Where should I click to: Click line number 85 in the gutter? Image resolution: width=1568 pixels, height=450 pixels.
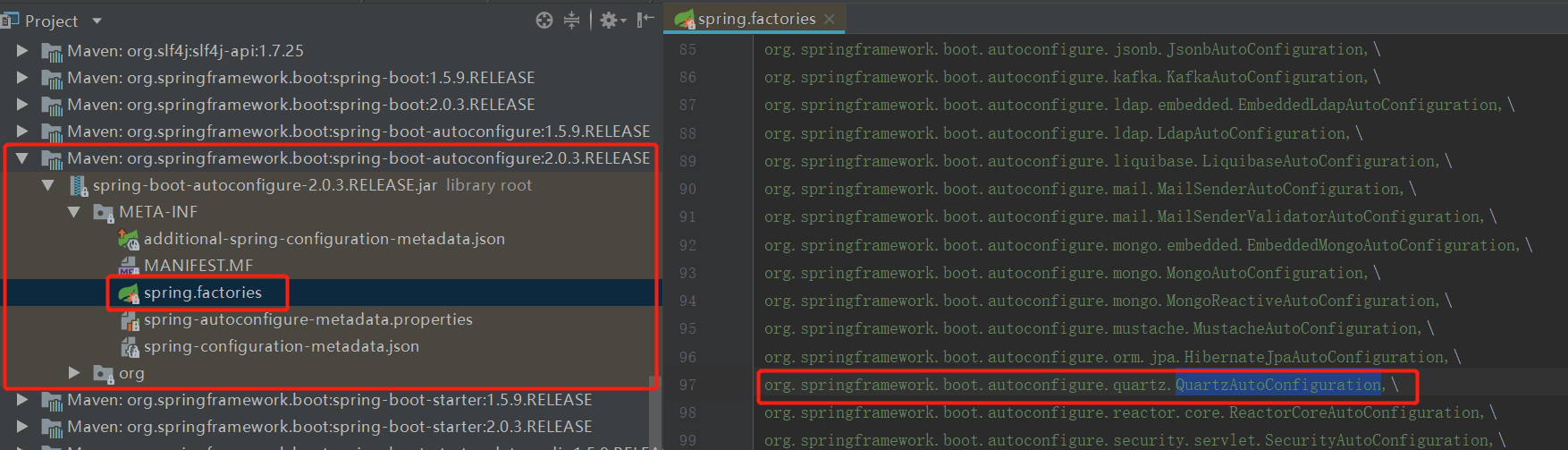[x=687, y=49]
